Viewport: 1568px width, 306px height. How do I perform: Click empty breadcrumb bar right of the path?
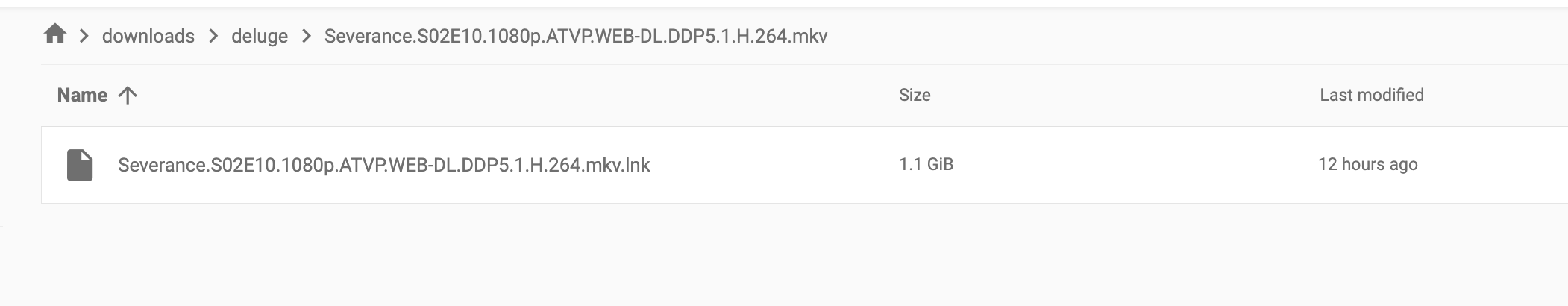click(1194, 36)
